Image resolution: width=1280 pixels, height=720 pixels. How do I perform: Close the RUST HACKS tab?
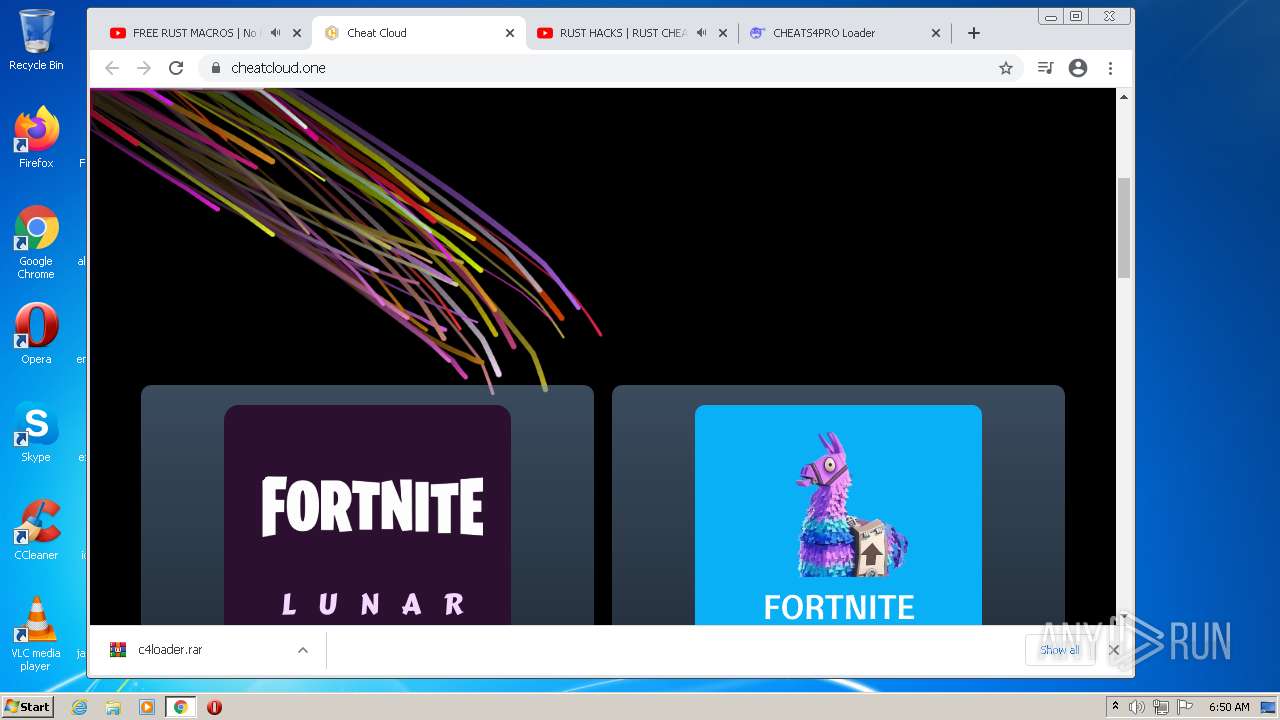[723, 33]
